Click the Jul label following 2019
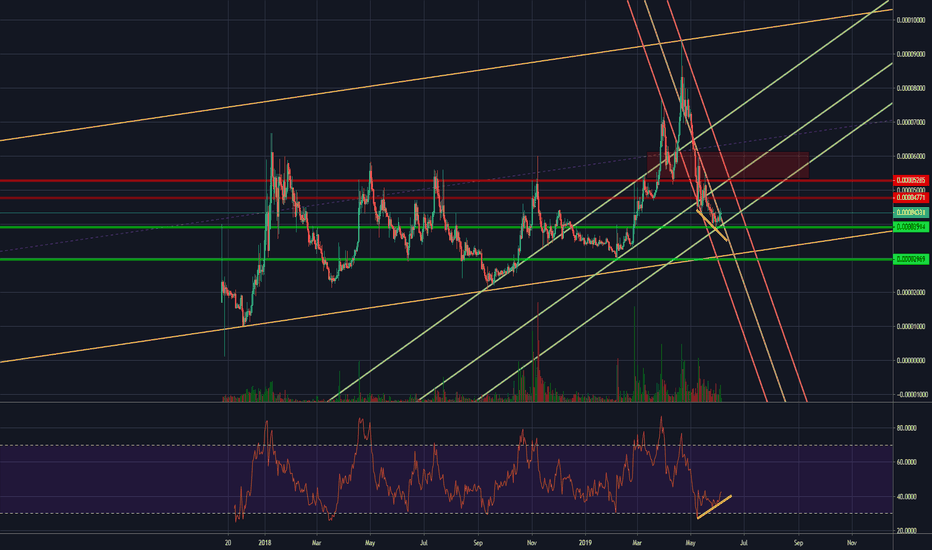 (x=744, y=543)
